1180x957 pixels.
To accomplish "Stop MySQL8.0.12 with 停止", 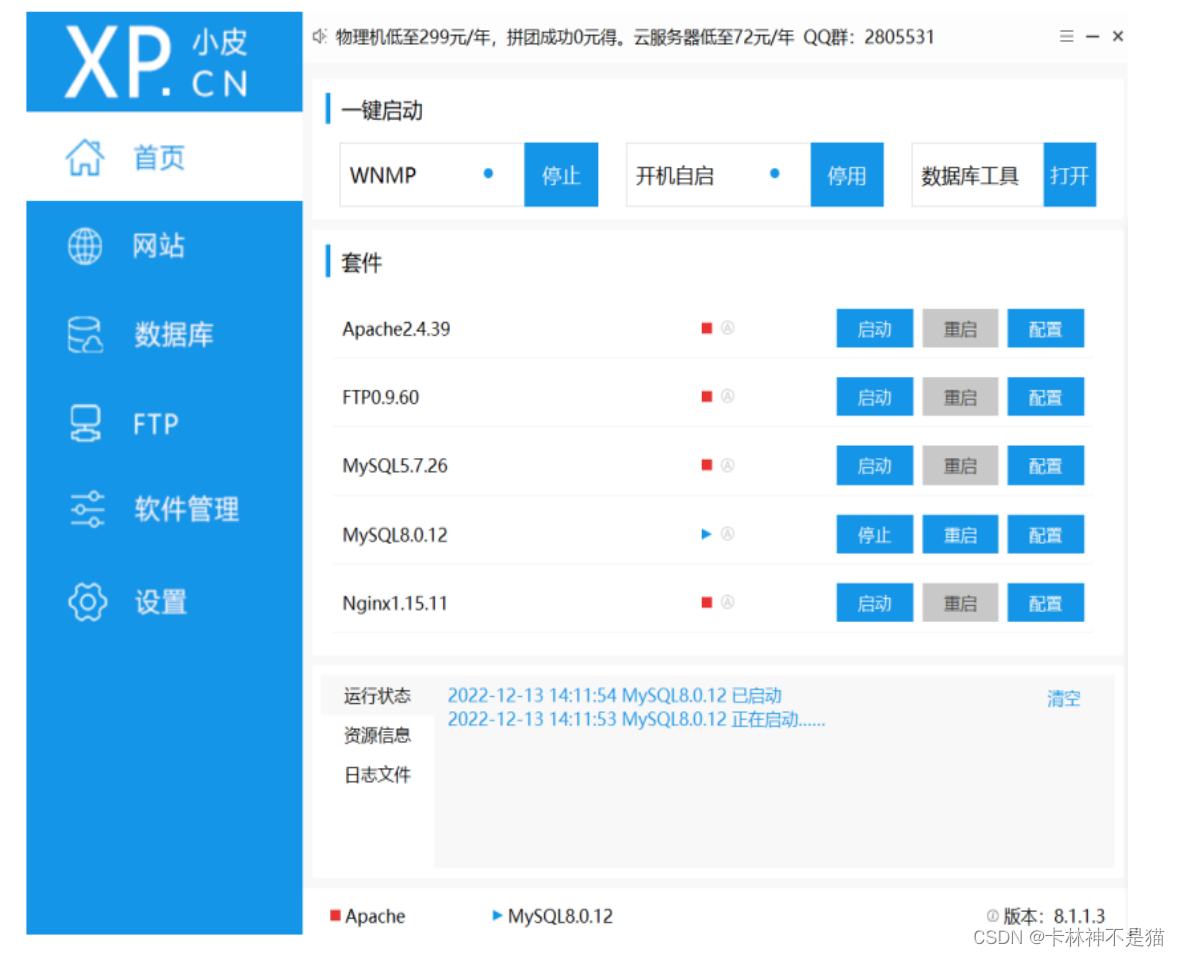I will coord(874,534).
